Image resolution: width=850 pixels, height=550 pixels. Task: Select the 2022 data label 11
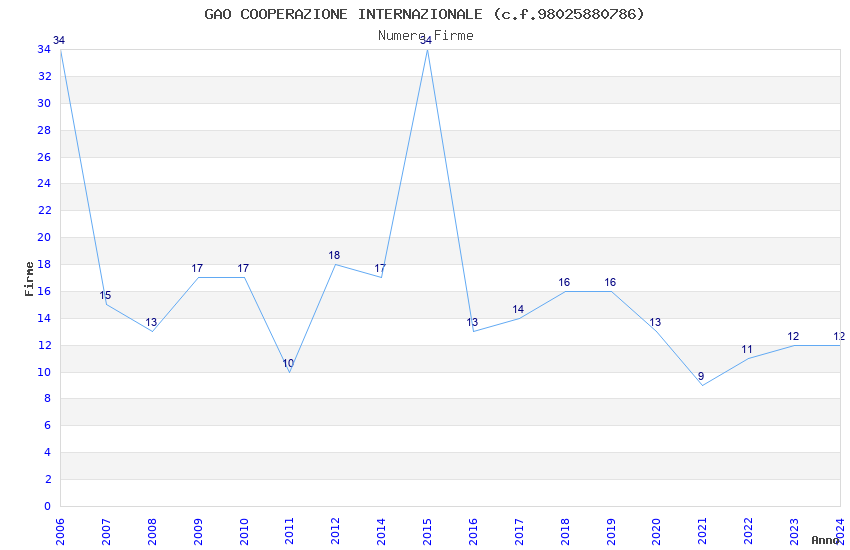coord(747,350)
